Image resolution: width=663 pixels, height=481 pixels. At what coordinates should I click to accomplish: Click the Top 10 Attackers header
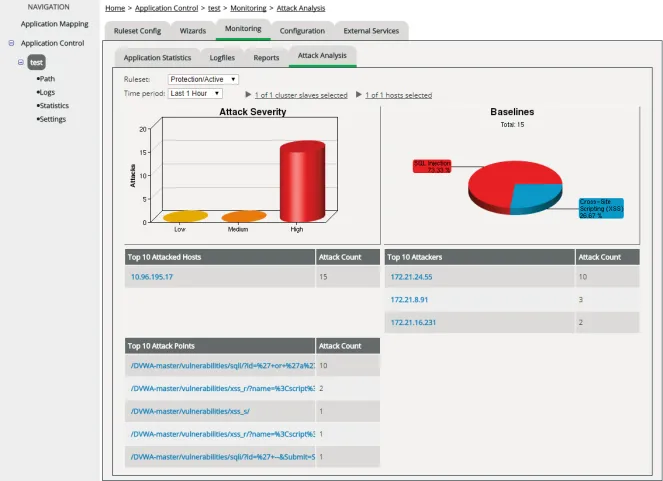coord(479,257)
